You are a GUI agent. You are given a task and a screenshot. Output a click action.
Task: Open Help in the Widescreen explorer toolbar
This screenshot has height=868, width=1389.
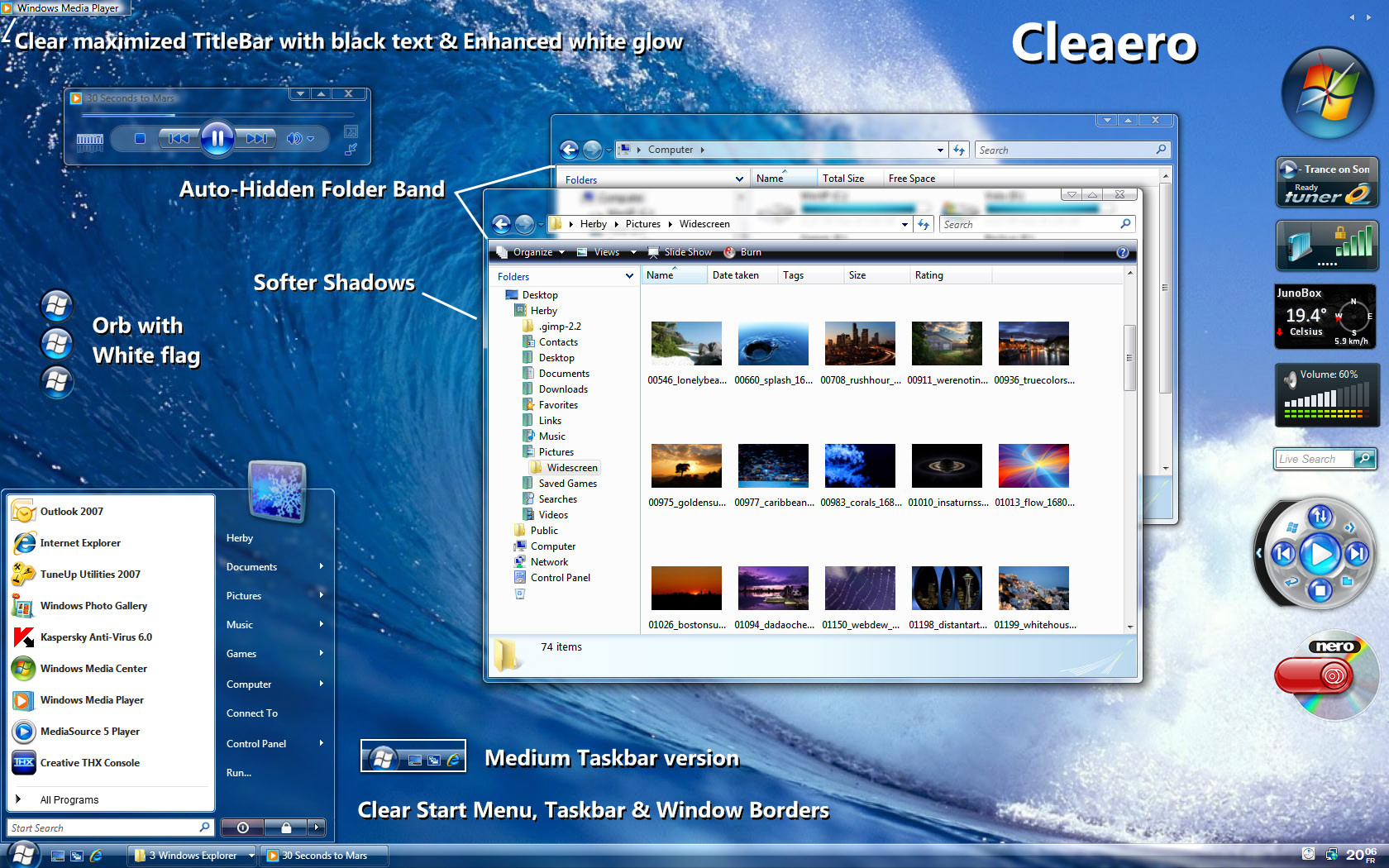click(1123, 253)
